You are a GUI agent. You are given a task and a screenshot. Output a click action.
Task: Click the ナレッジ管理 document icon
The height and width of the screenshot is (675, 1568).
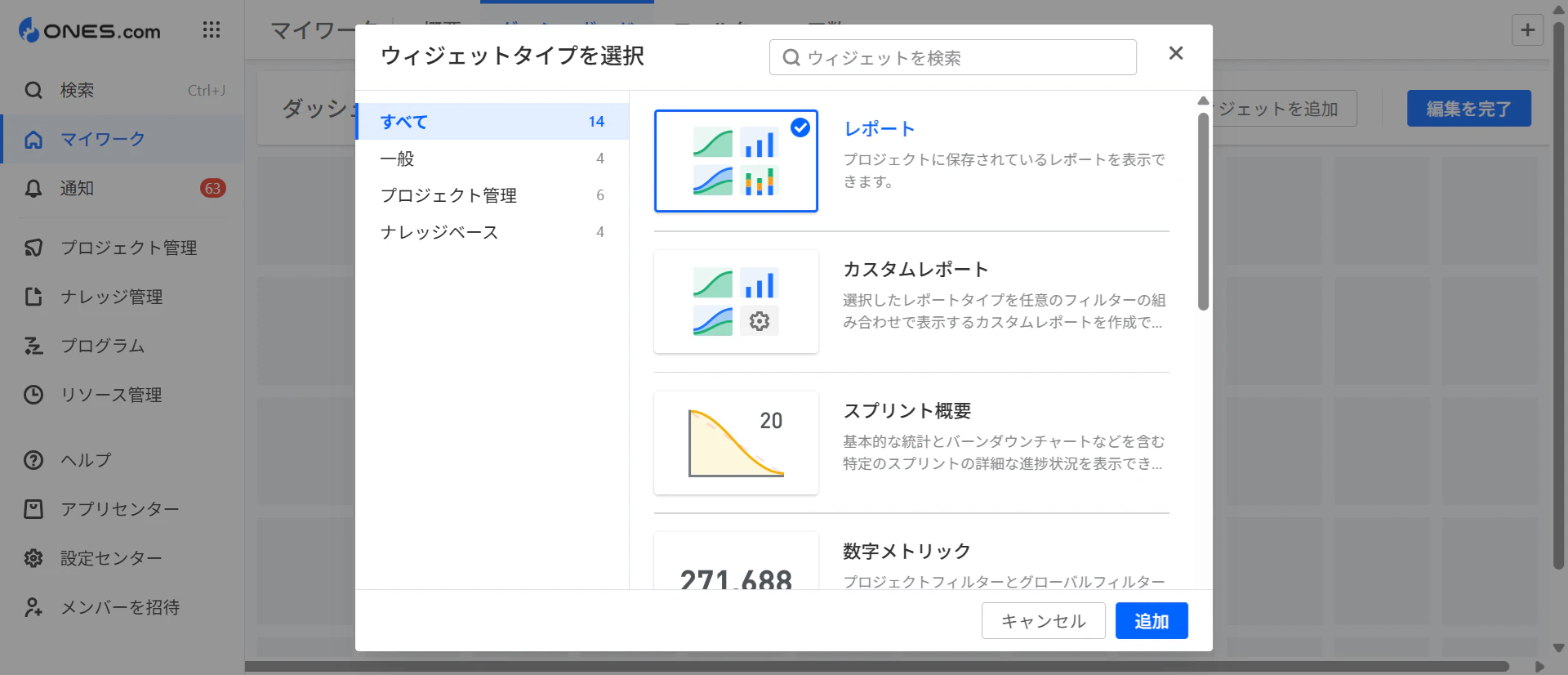[x=33, y=297]
